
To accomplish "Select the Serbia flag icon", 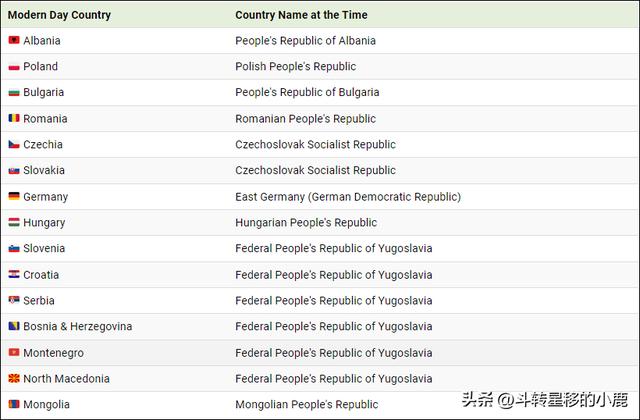I will (x=14, y=300).
